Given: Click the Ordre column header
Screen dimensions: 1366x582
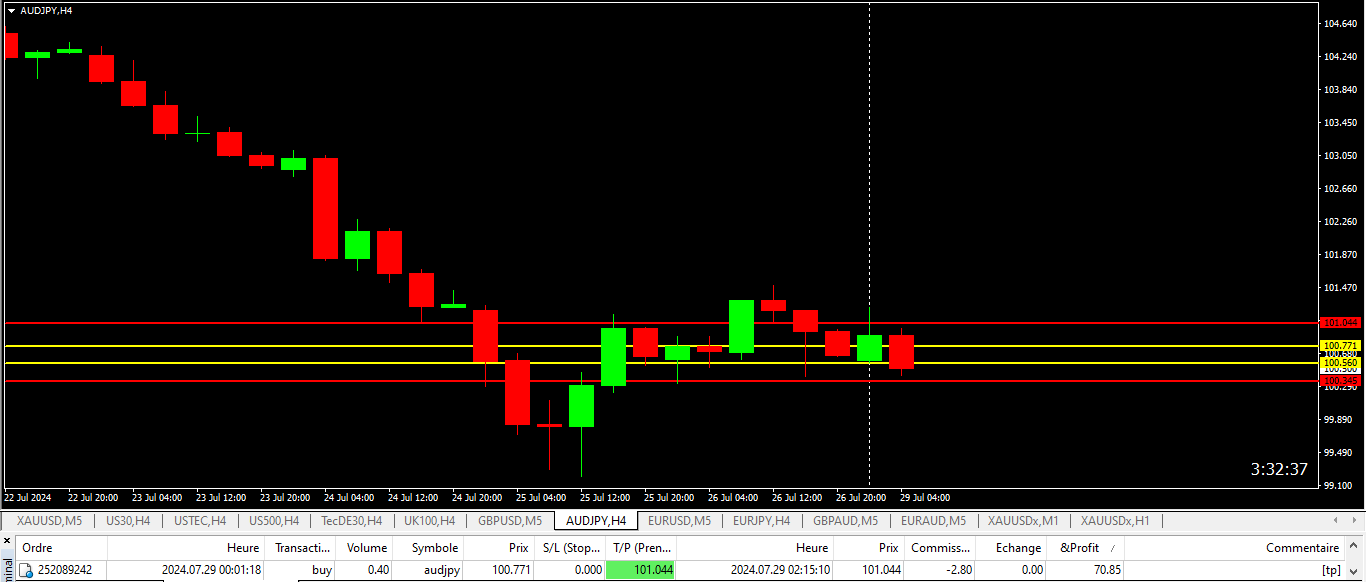Looking at the screenshot, I should (38, 548).
